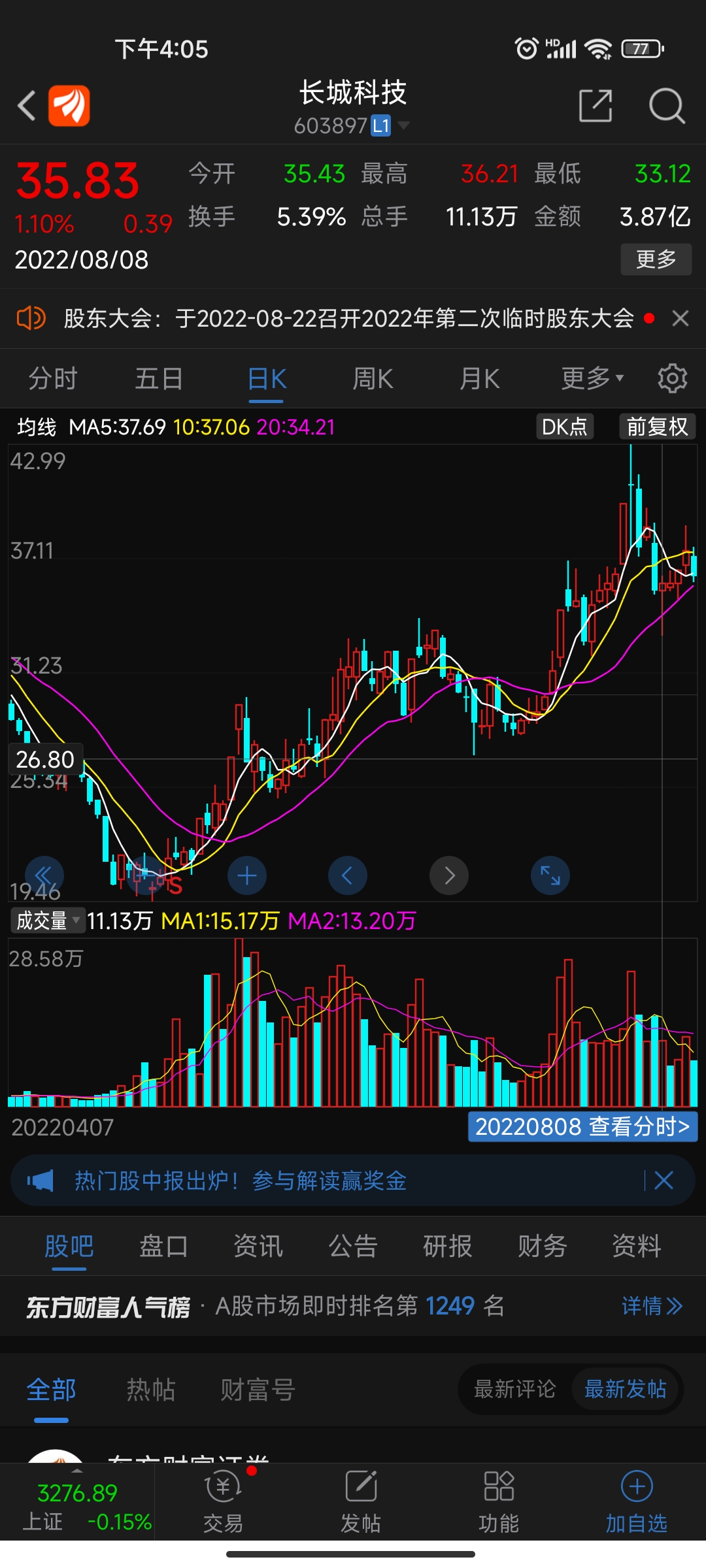Tap the red S sell signal marker
Screen dimensions: 706x1568
pyautogui.click(x=175, y=886)
